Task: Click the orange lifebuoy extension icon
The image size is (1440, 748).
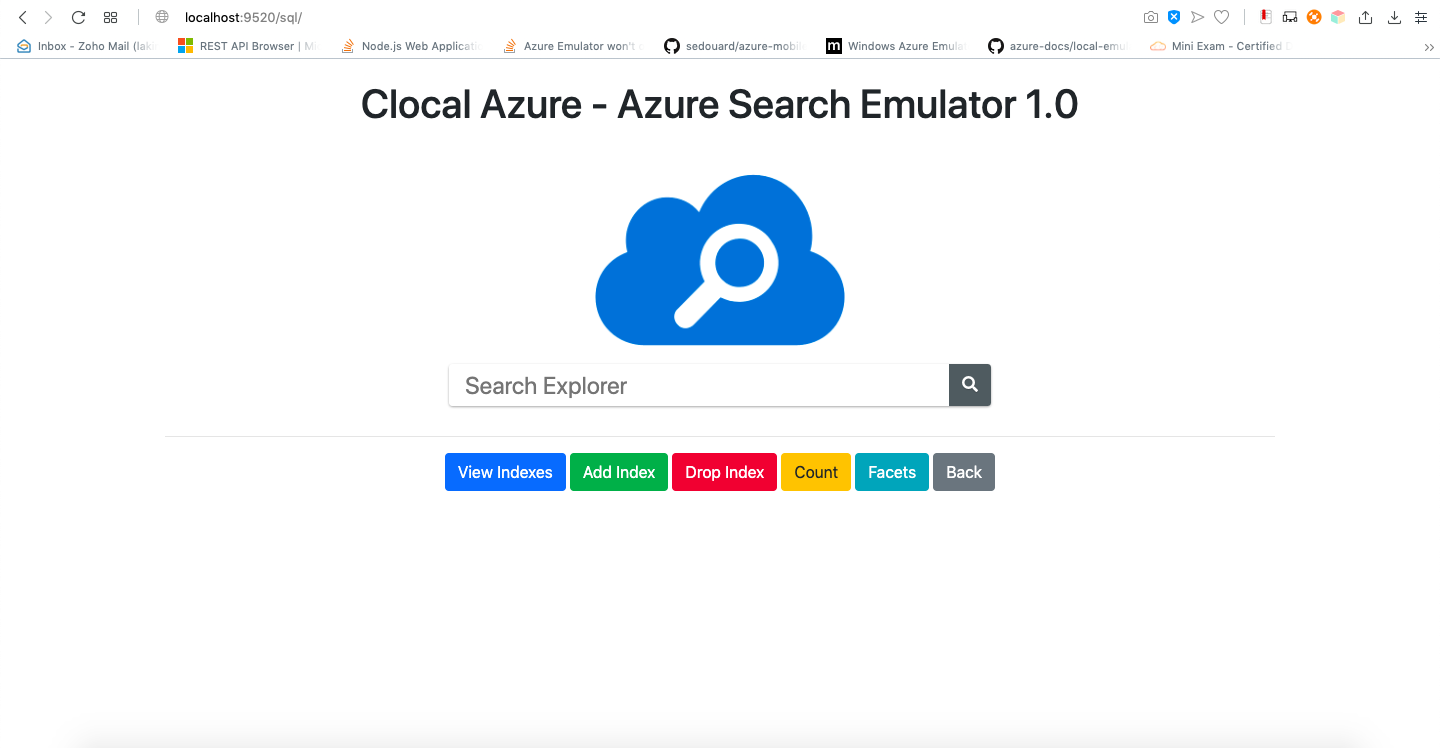Action: click(1314, 17)
